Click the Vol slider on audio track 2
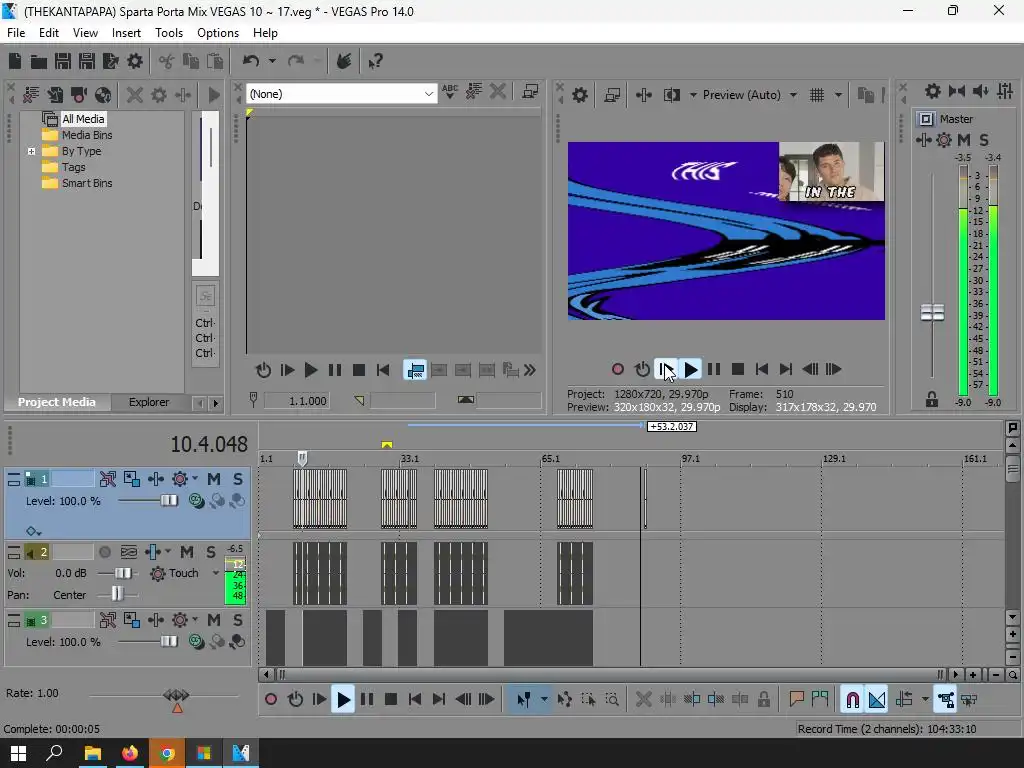The width and height of the screenshot is (1024, 768). (122, 573)
